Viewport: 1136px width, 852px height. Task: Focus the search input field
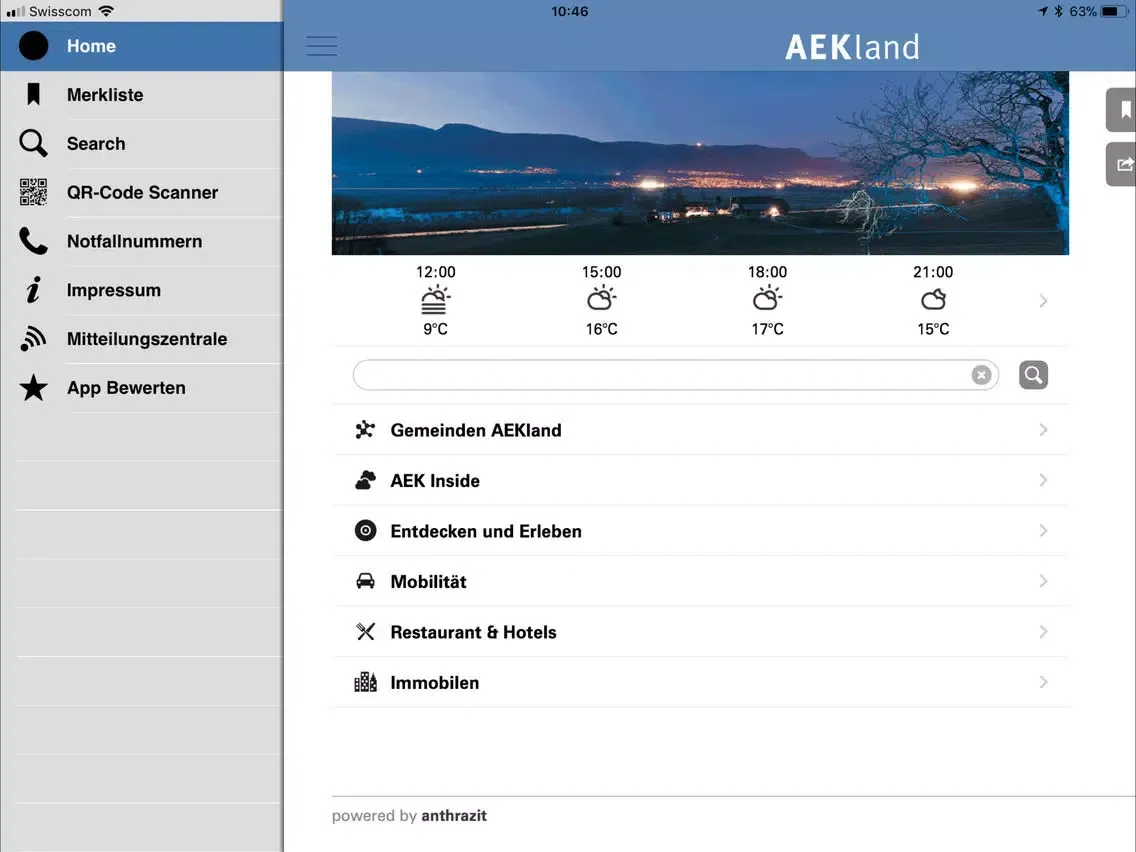tap(675, 375)
